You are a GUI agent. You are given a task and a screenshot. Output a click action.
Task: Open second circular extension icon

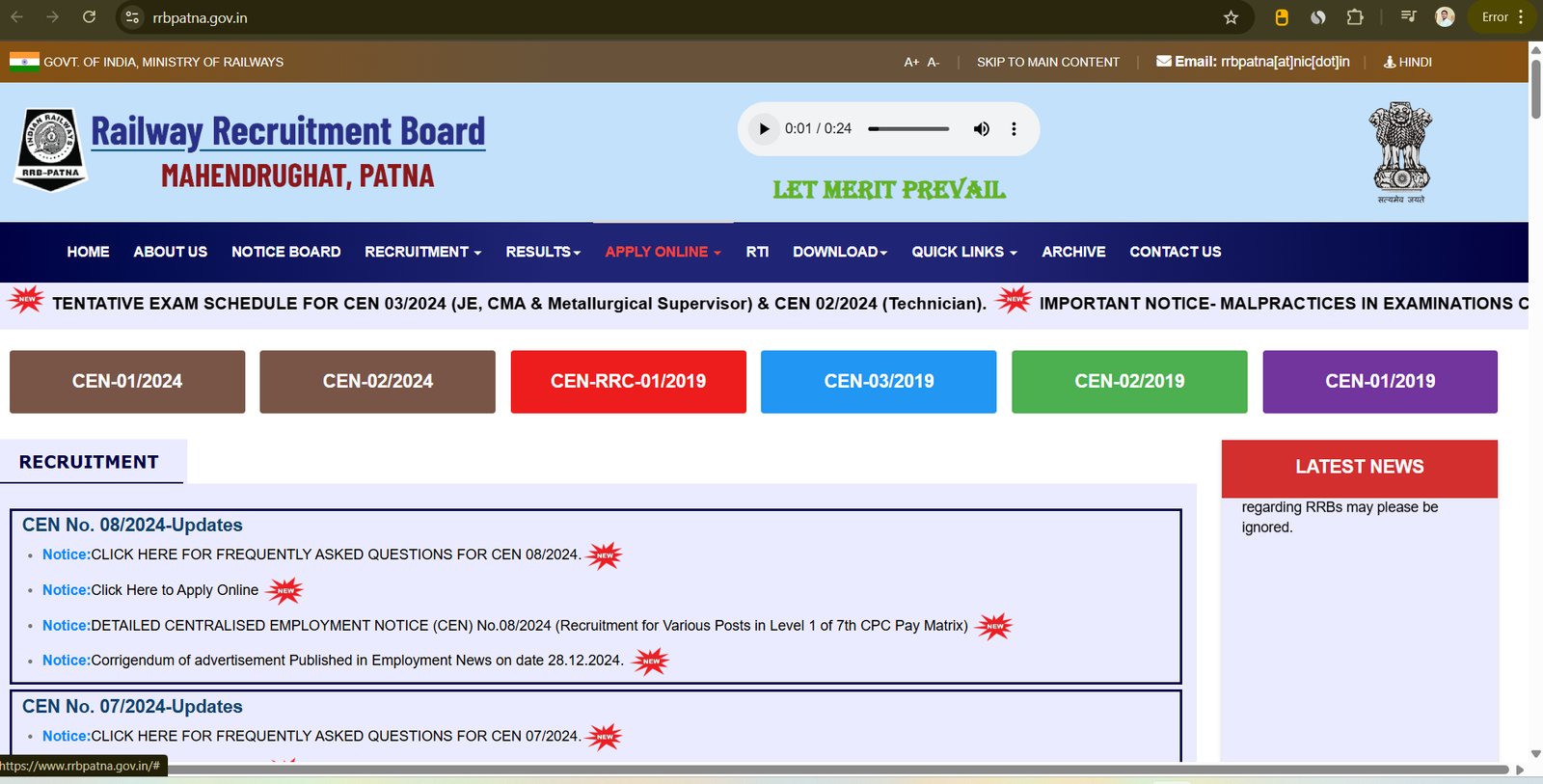point(1317,17)
